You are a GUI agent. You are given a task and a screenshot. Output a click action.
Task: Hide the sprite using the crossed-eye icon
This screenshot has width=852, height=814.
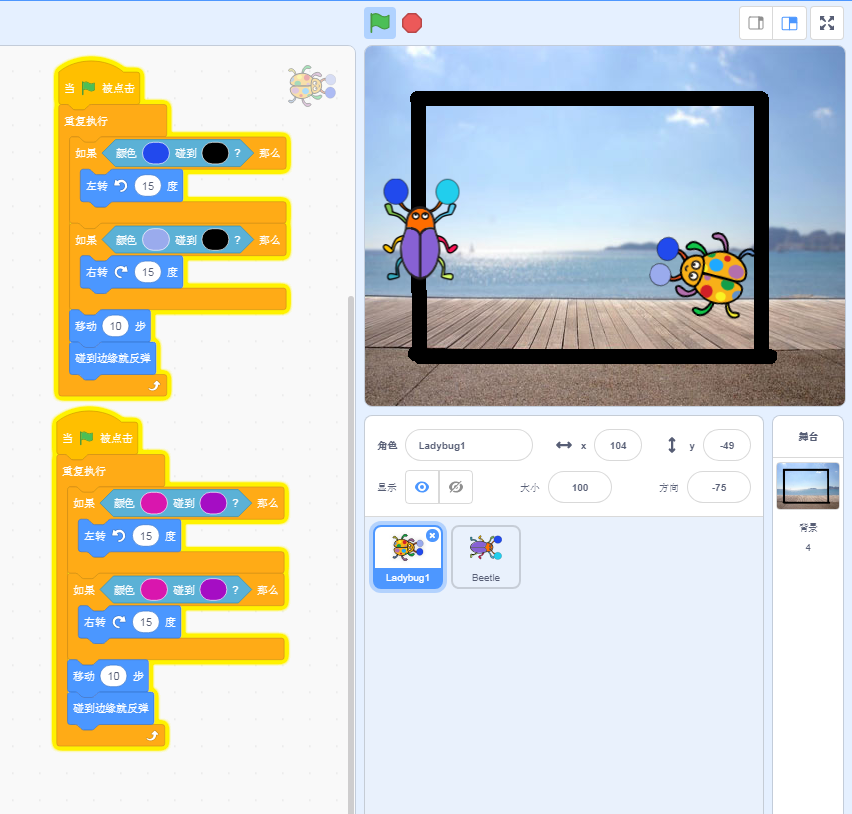pyautogui.click(x=456, y=487)
